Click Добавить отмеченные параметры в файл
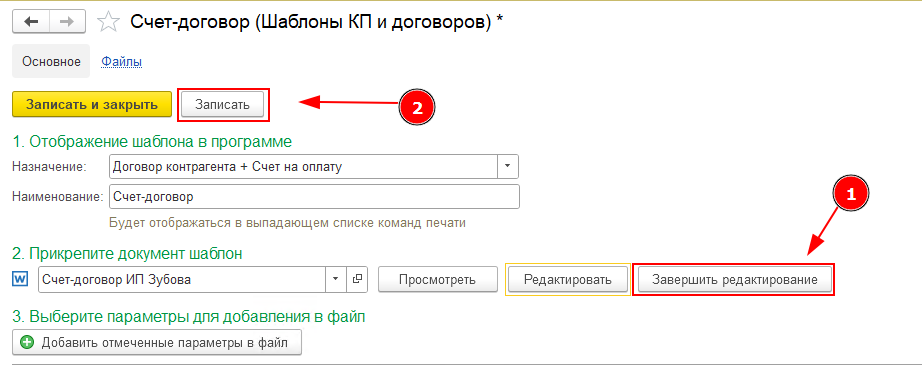The width and height of the screenshot is (922, 365). (x=157, y=343)
